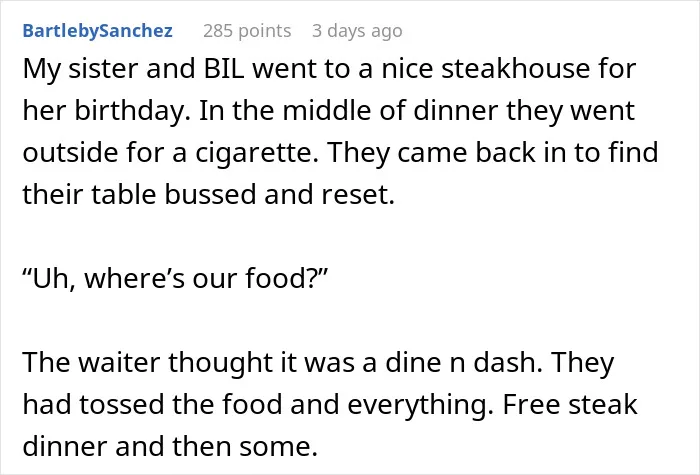Click the quote Uh, where's our food?

(175, 278)
